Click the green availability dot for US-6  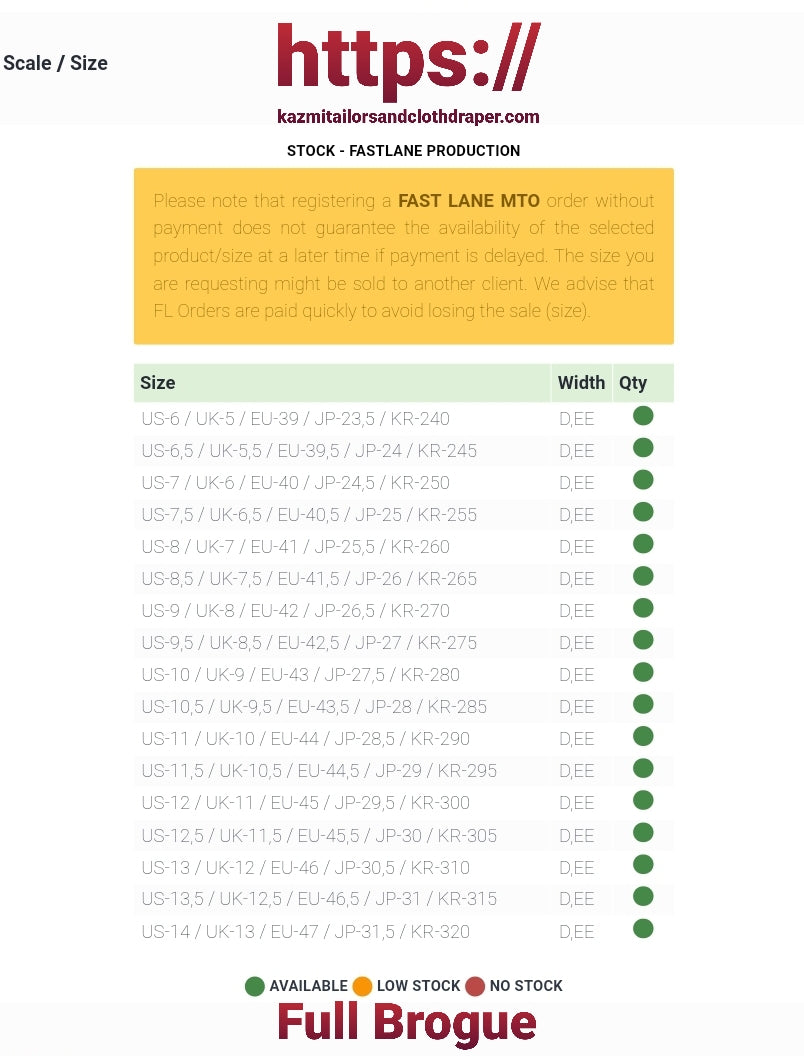pos(643,416)
